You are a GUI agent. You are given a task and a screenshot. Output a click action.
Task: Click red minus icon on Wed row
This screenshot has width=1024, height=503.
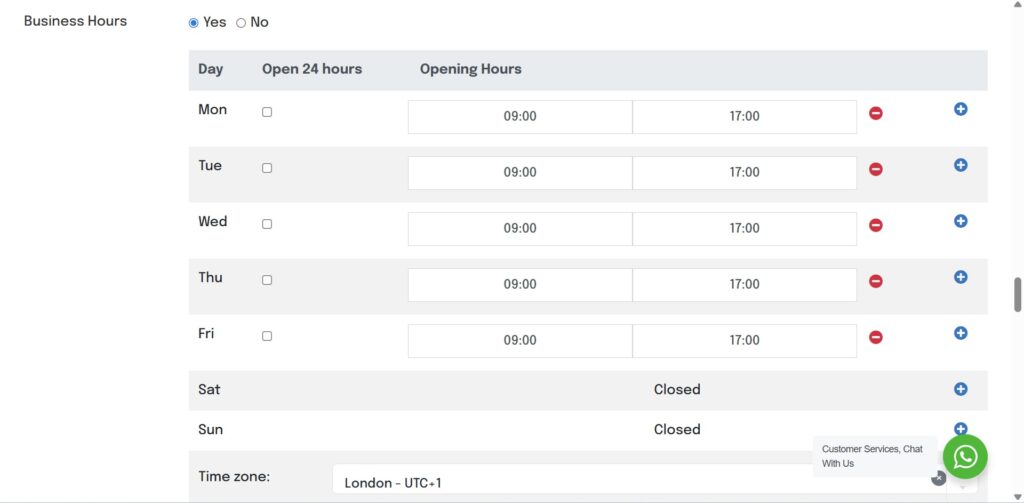point(876,226)
